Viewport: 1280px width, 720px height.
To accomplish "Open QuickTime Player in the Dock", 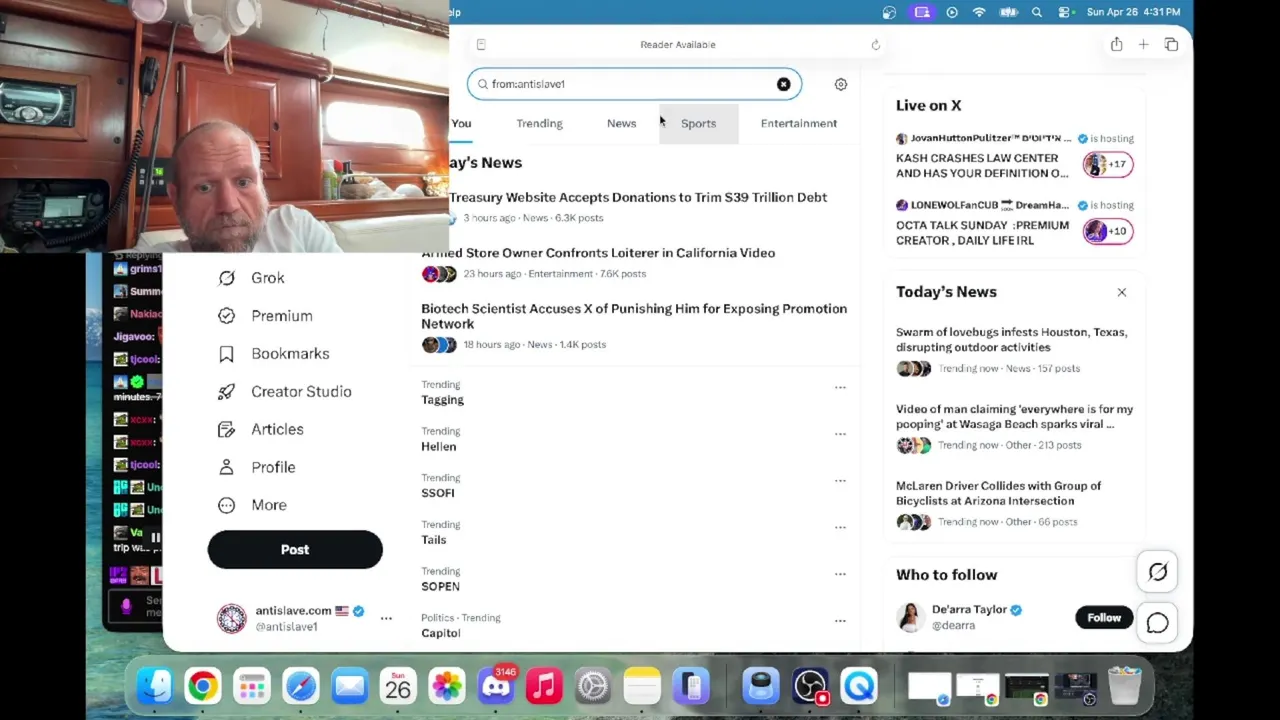I will coord(859,687).
